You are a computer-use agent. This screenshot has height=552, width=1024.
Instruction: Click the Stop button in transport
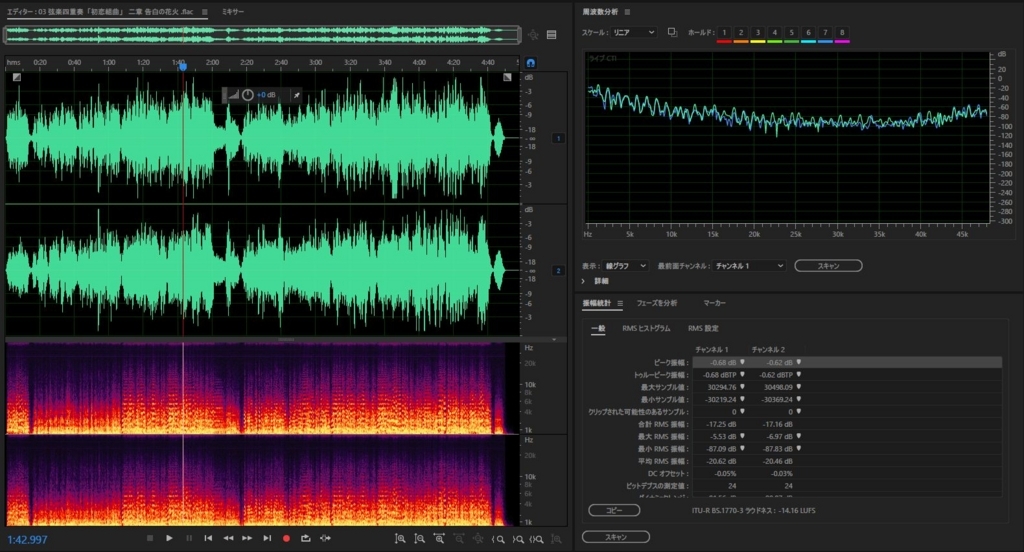(x=150, y=538)
